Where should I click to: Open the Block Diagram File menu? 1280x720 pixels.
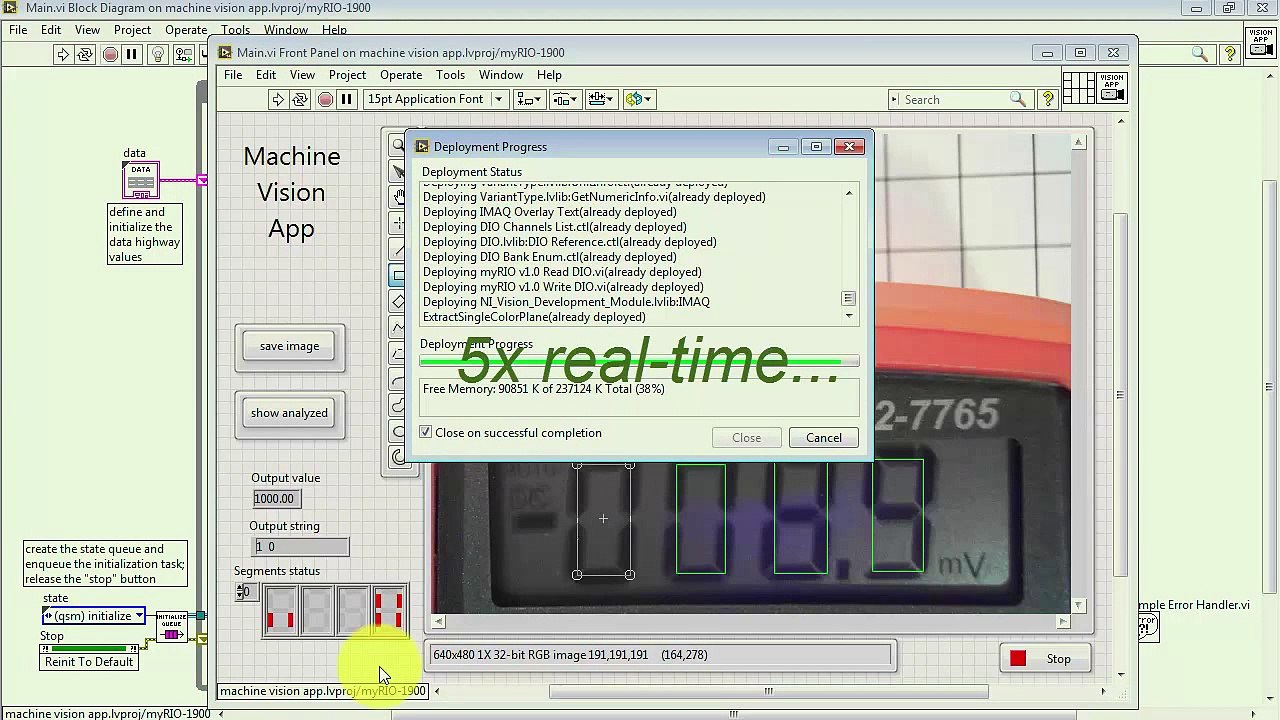pyautogui.click(x=18, y=30)
